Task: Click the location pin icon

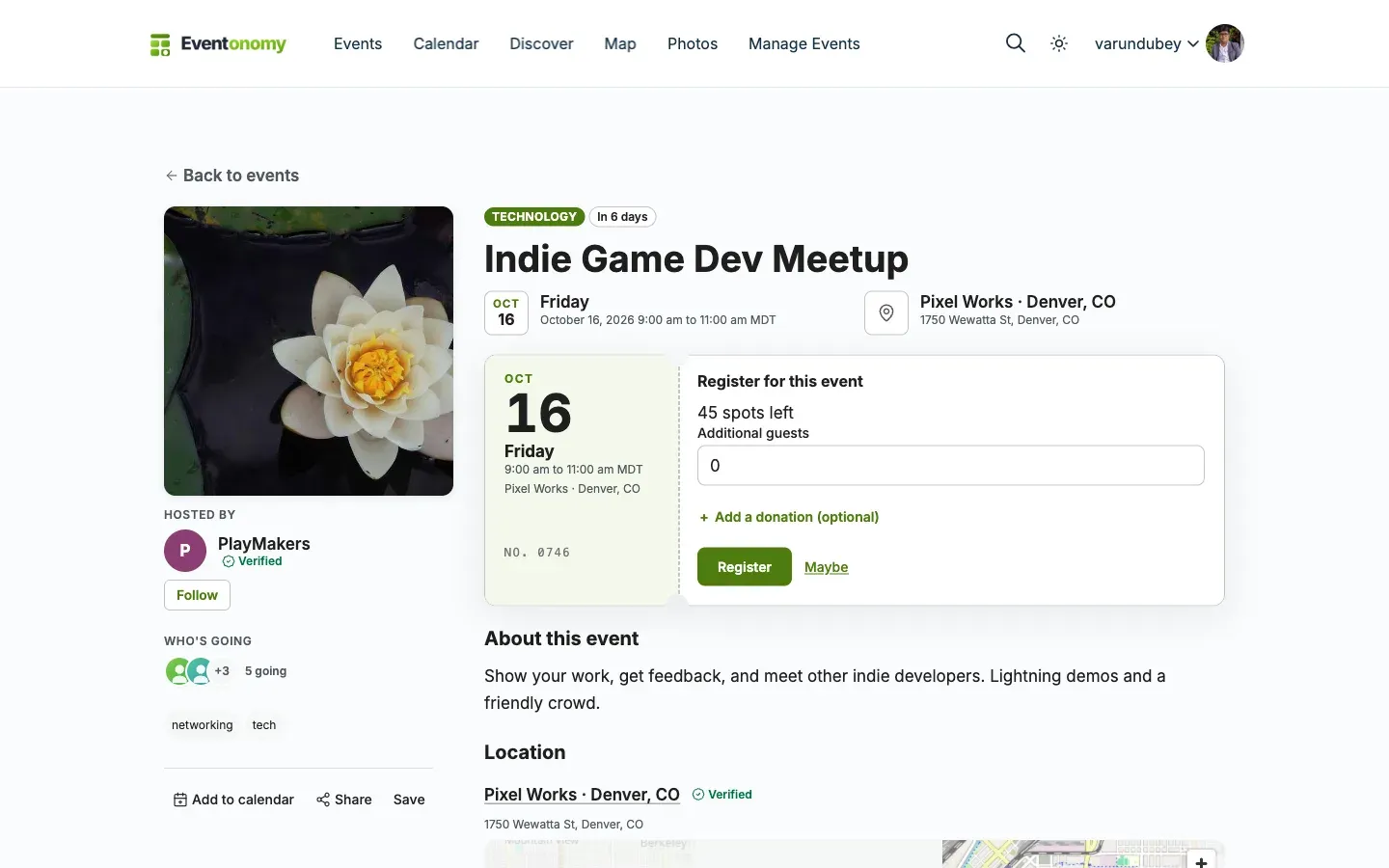Action: point(886,312)
